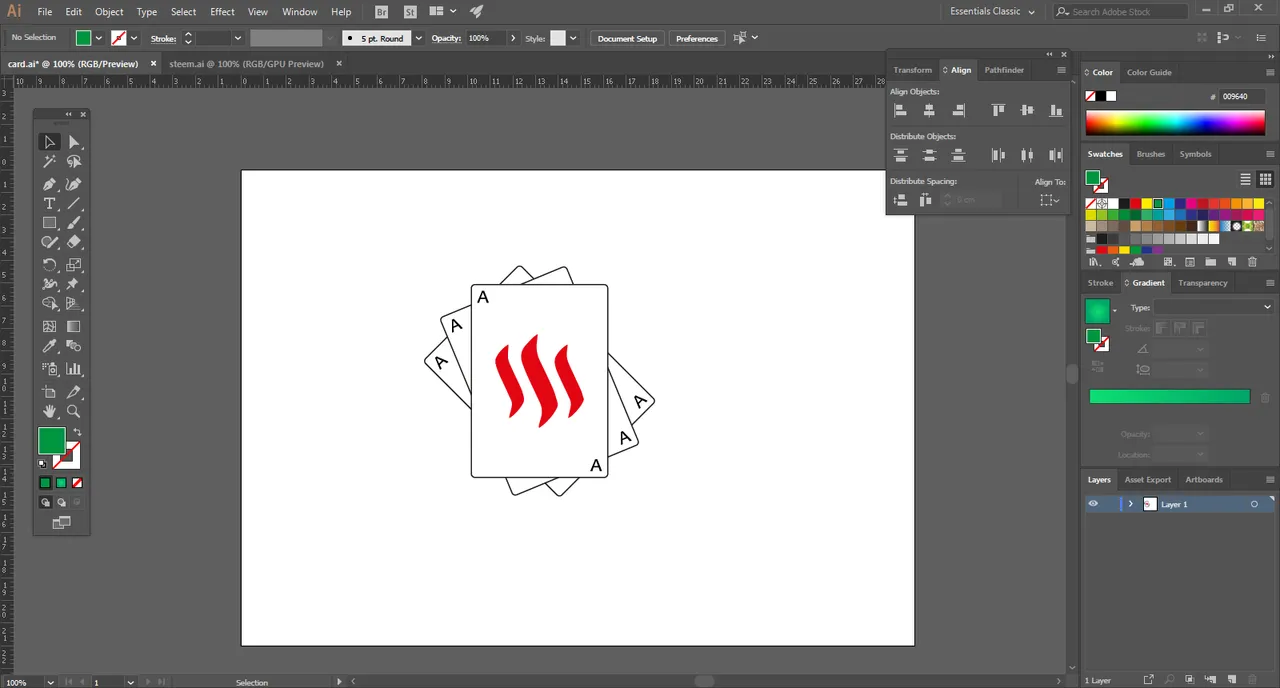Open the Transparency tab
Viewport: 1280px width, 688px height.
(x=1202, y=283)
